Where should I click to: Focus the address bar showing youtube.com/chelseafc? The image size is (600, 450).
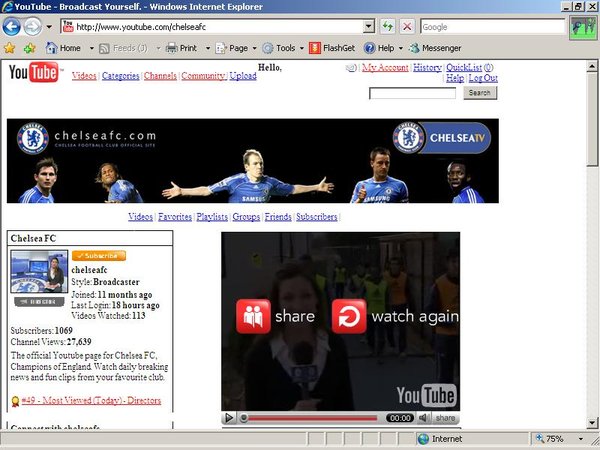click(x=212, y=27)
